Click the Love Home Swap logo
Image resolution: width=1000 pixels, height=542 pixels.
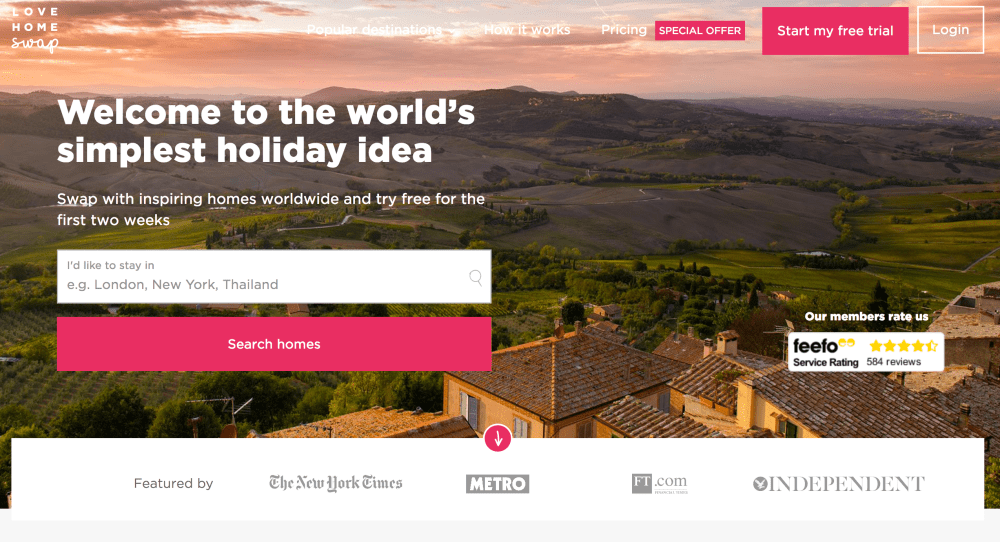[35, 29]
